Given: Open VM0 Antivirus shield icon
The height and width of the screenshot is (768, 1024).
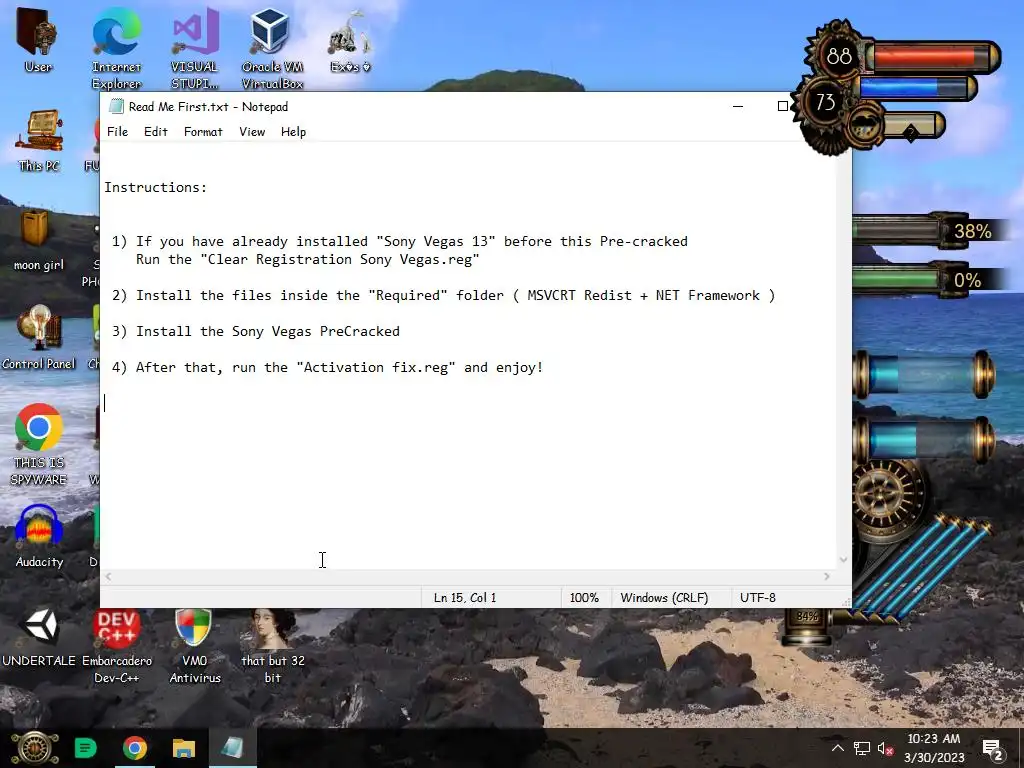Looking at the screenshot, I should [194, 647].
